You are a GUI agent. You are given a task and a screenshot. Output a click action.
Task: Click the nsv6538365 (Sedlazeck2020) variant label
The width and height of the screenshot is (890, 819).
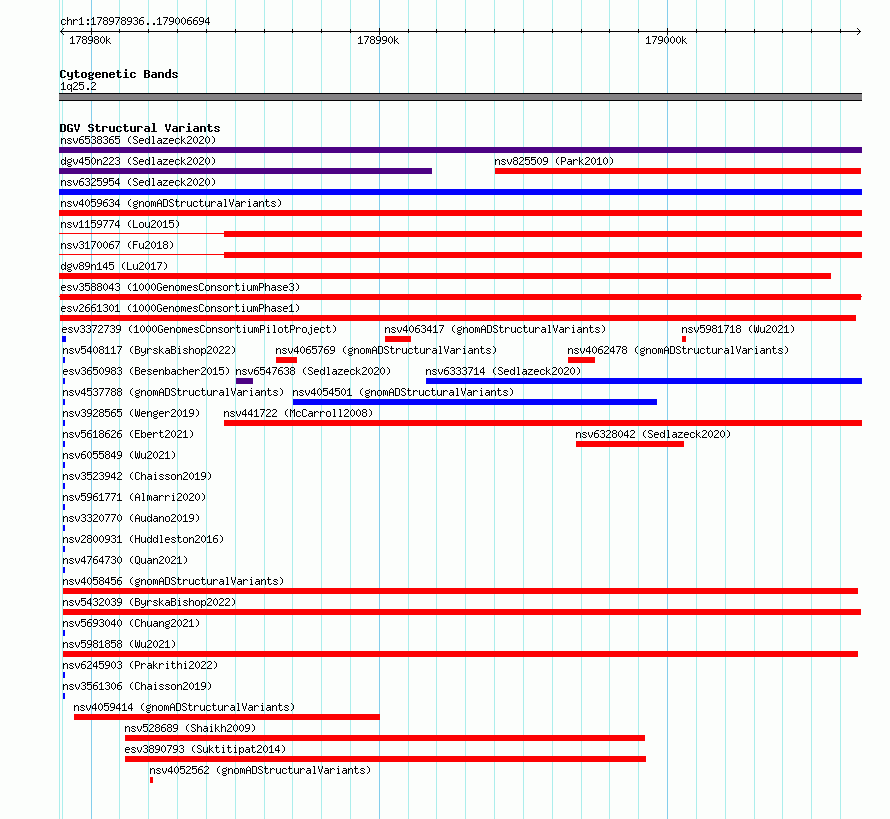click(x=138, y=140)
